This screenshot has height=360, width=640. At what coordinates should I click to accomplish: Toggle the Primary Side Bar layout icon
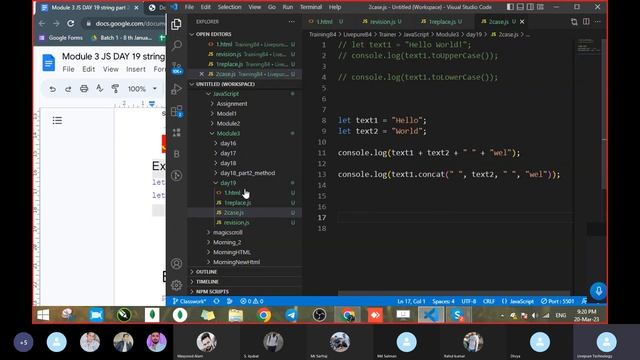(511, 7)
